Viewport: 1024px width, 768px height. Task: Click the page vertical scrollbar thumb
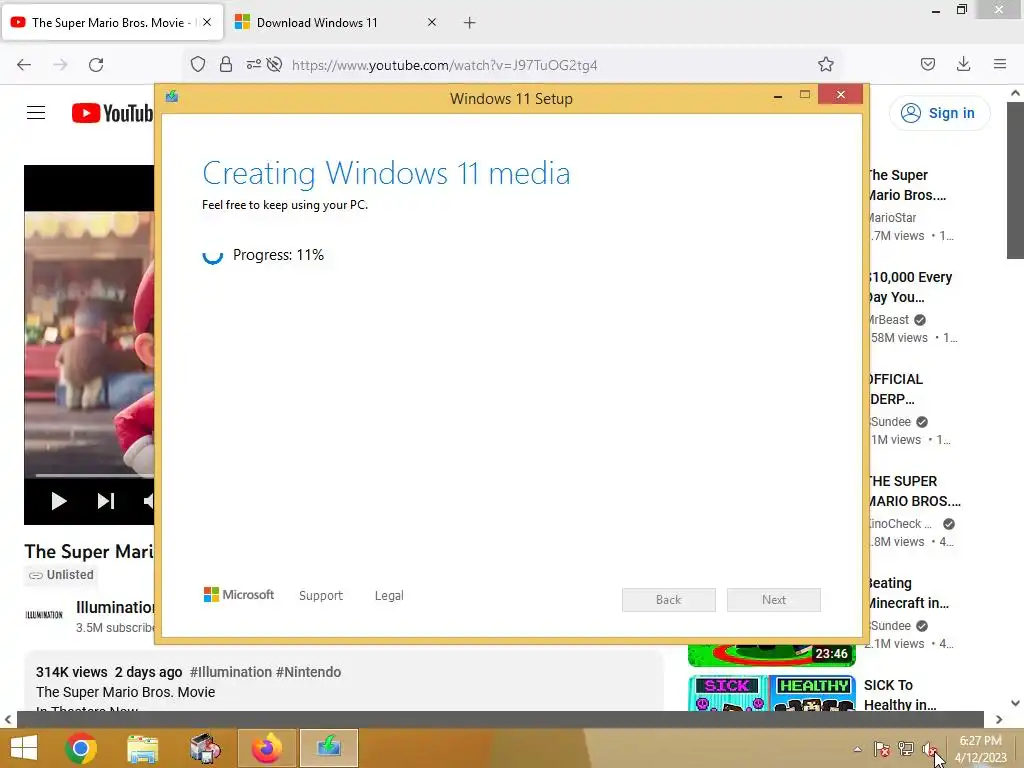(1015, 180)
